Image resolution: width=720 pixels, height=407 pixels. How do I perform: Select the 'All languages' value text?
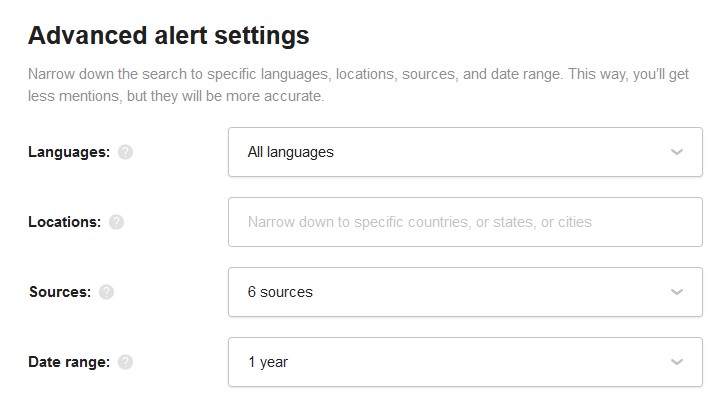coord(291,152)
